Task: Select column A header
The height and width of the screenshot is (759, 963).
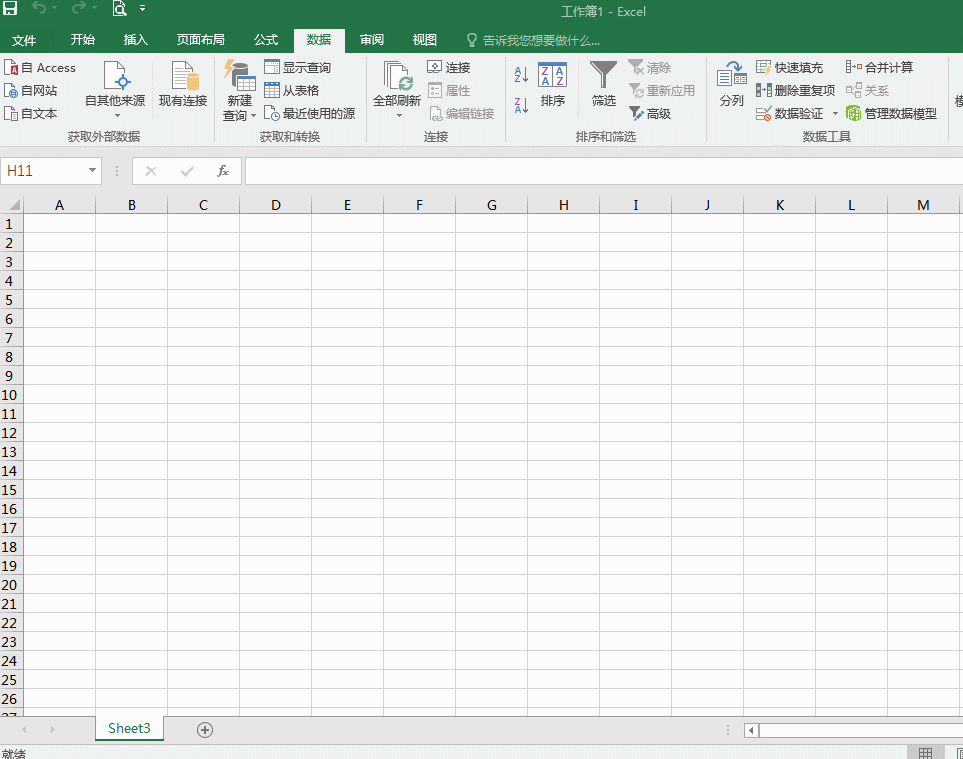Action: (x=60, y=205)
